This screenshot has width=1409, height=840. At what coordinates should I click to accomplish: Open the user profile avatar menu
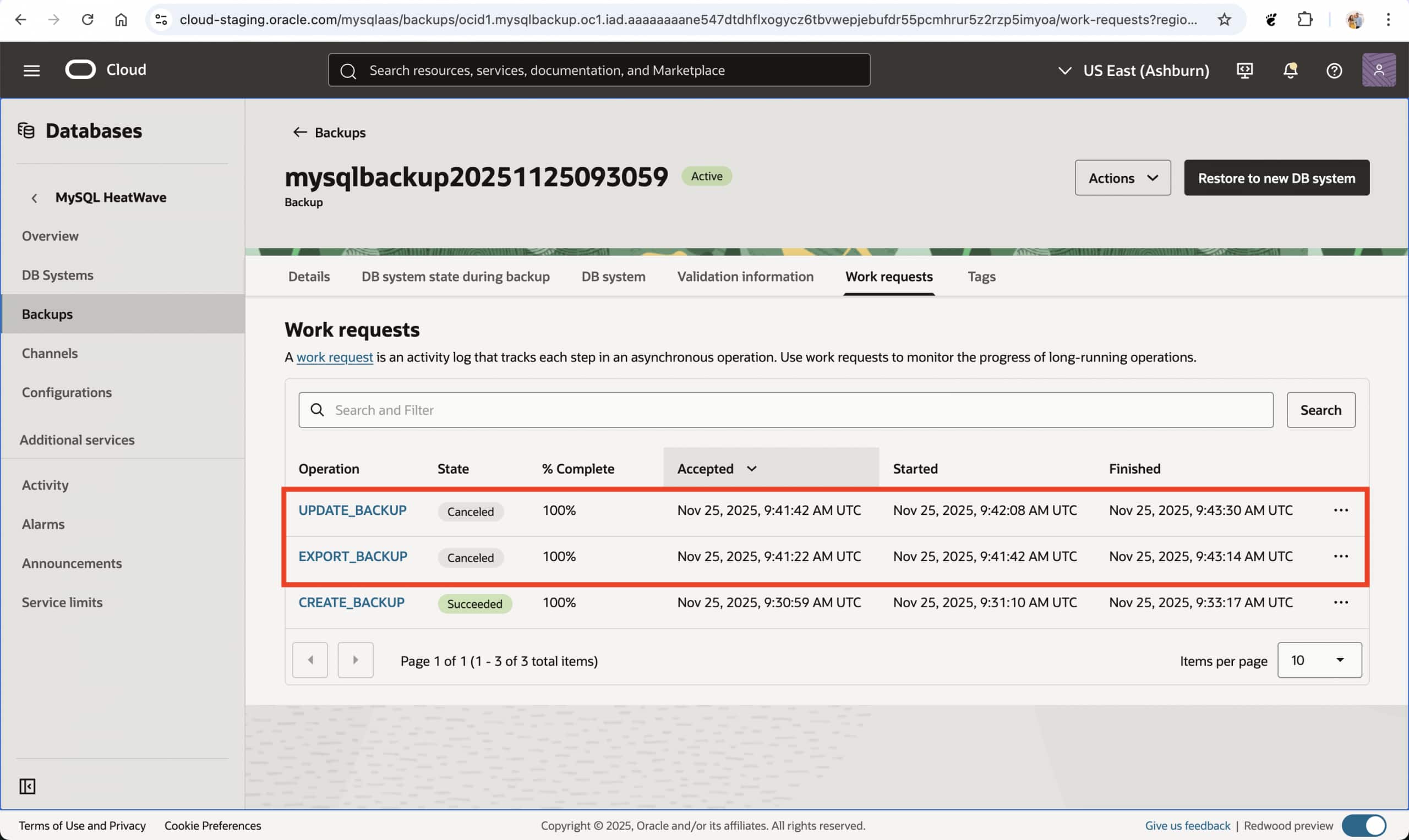[1378, 70]
